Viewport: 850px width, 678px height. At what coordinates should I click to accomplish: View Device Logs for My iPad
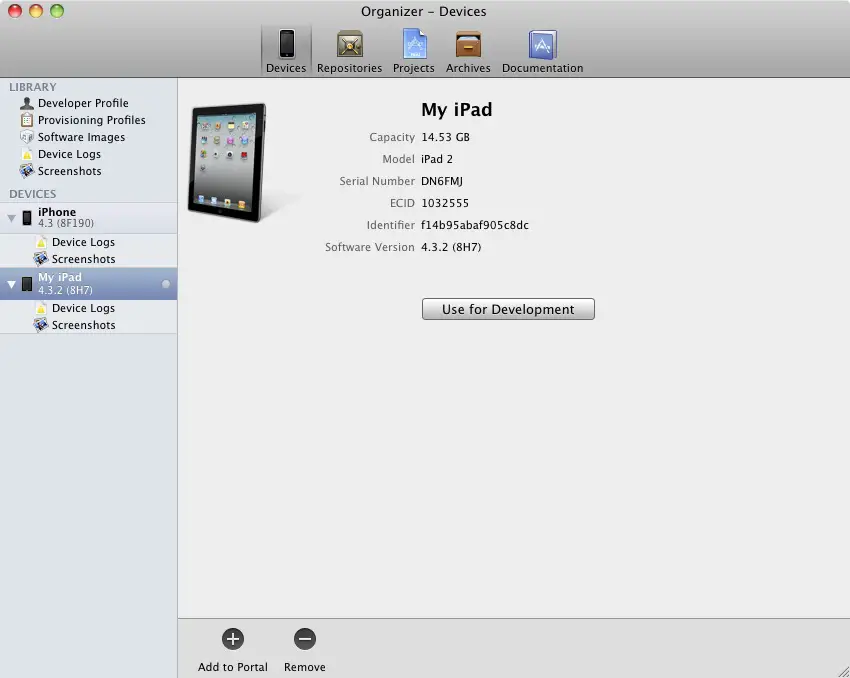point(83,308)
